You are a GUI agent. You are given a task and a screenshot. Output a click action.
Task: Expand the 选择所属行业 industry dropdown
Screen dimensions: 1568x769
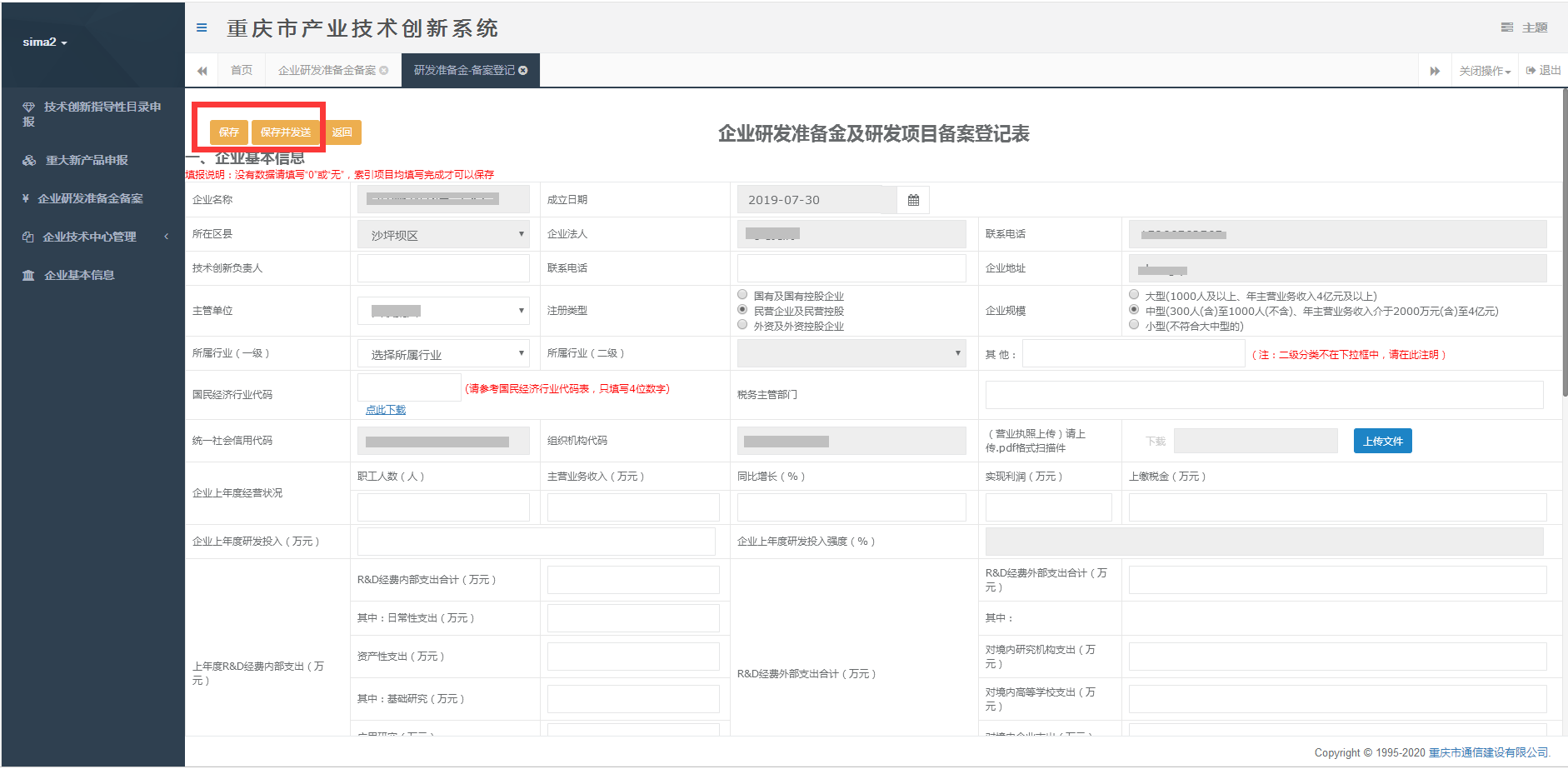(x=442, y=353)
